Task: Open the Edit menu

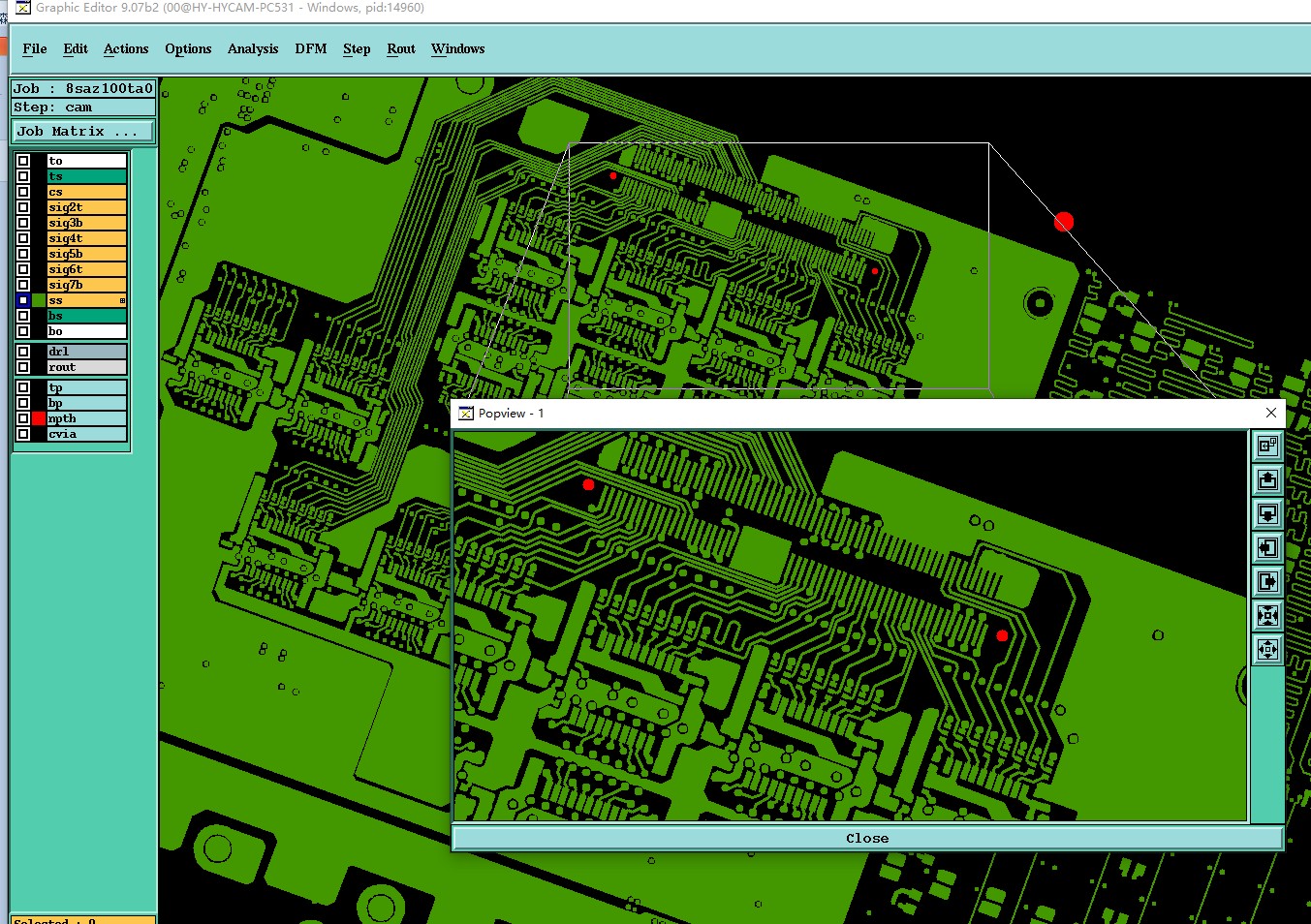Action: click(x=76, y=48)
